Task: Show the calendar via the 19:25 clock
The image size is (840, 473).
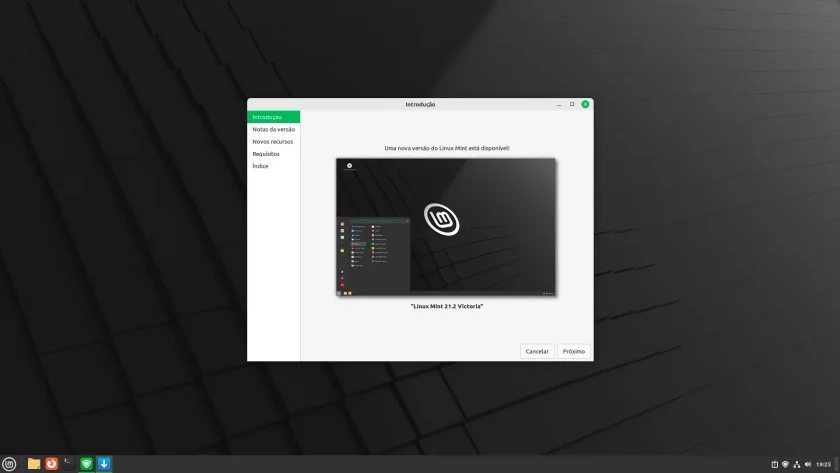Action: (x=823, y=464)
